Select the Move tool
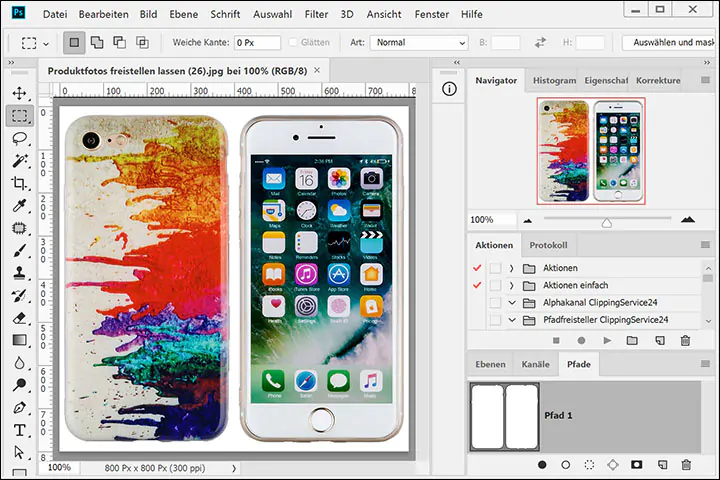720x480 pixels. coord(19,93)
